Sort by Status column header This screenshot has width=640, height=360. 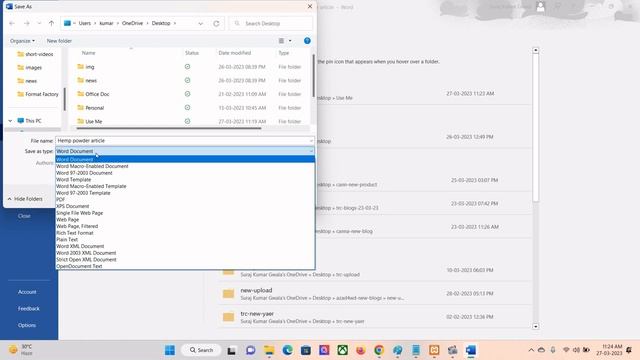[x=191, y=53]
